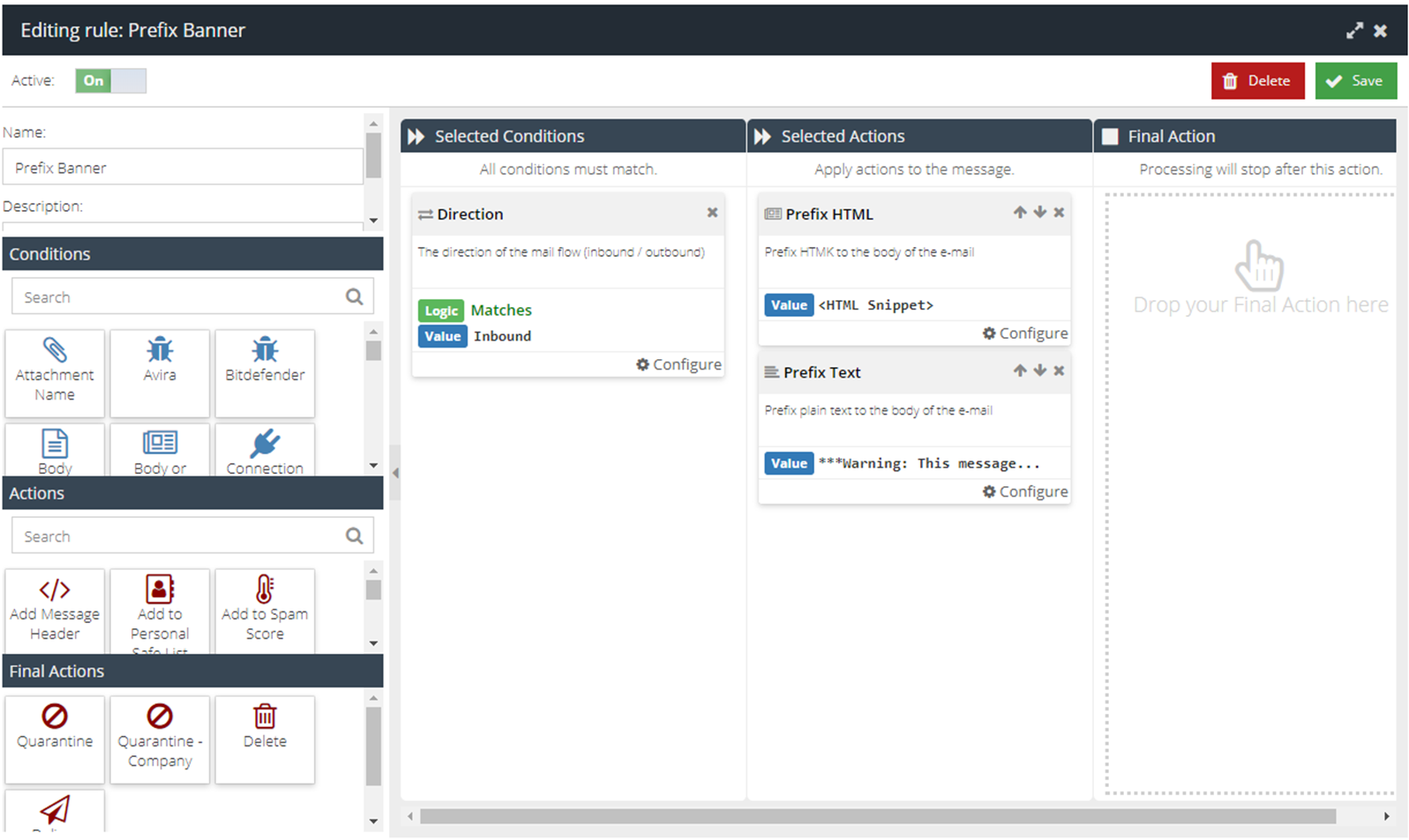Select the Body or condition tile
Image resolution: width=1409 pixels, height=840 pixels.
coord(160,450)
